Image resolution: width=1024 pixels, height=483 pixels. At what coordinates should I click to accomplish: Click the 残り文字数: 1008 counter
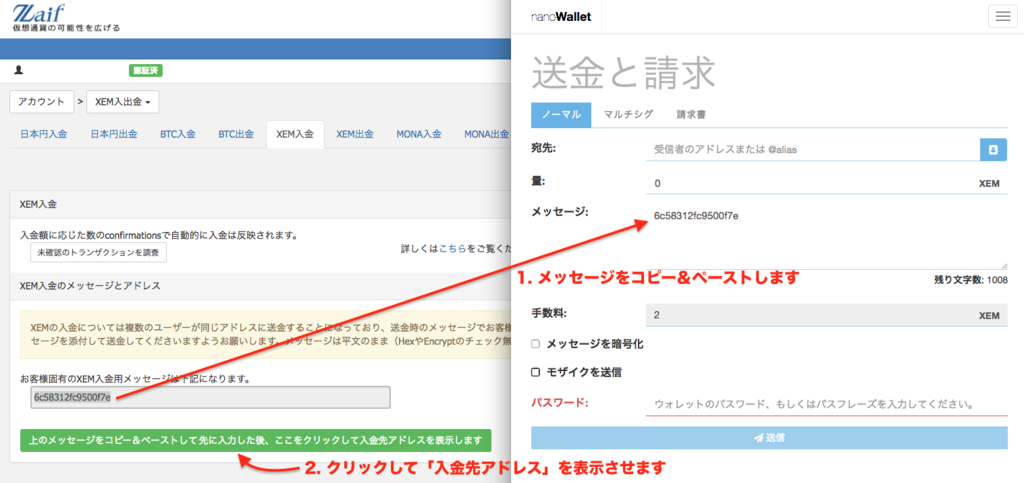971,280
